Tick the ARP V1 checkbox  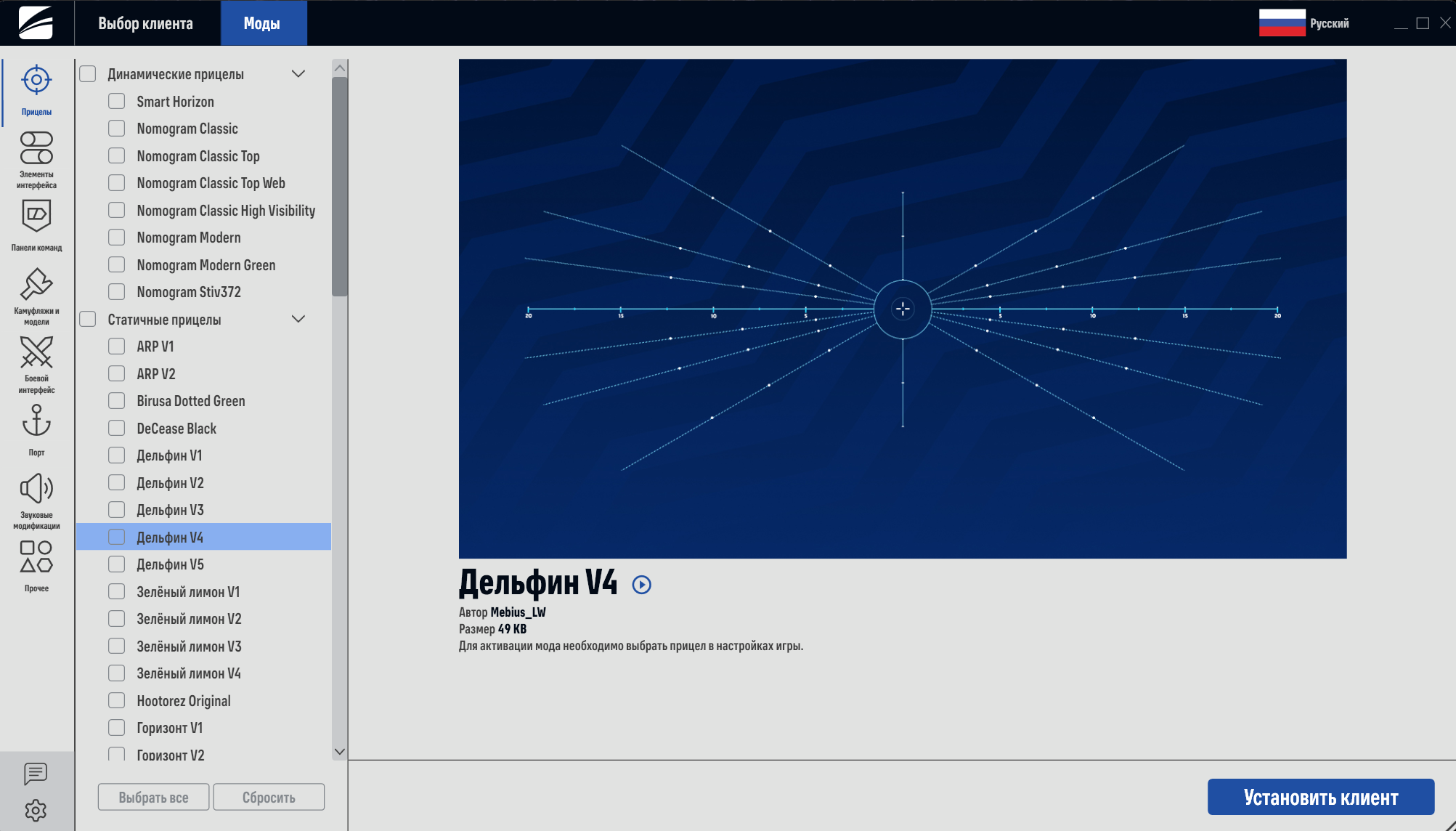click(116, 346)
